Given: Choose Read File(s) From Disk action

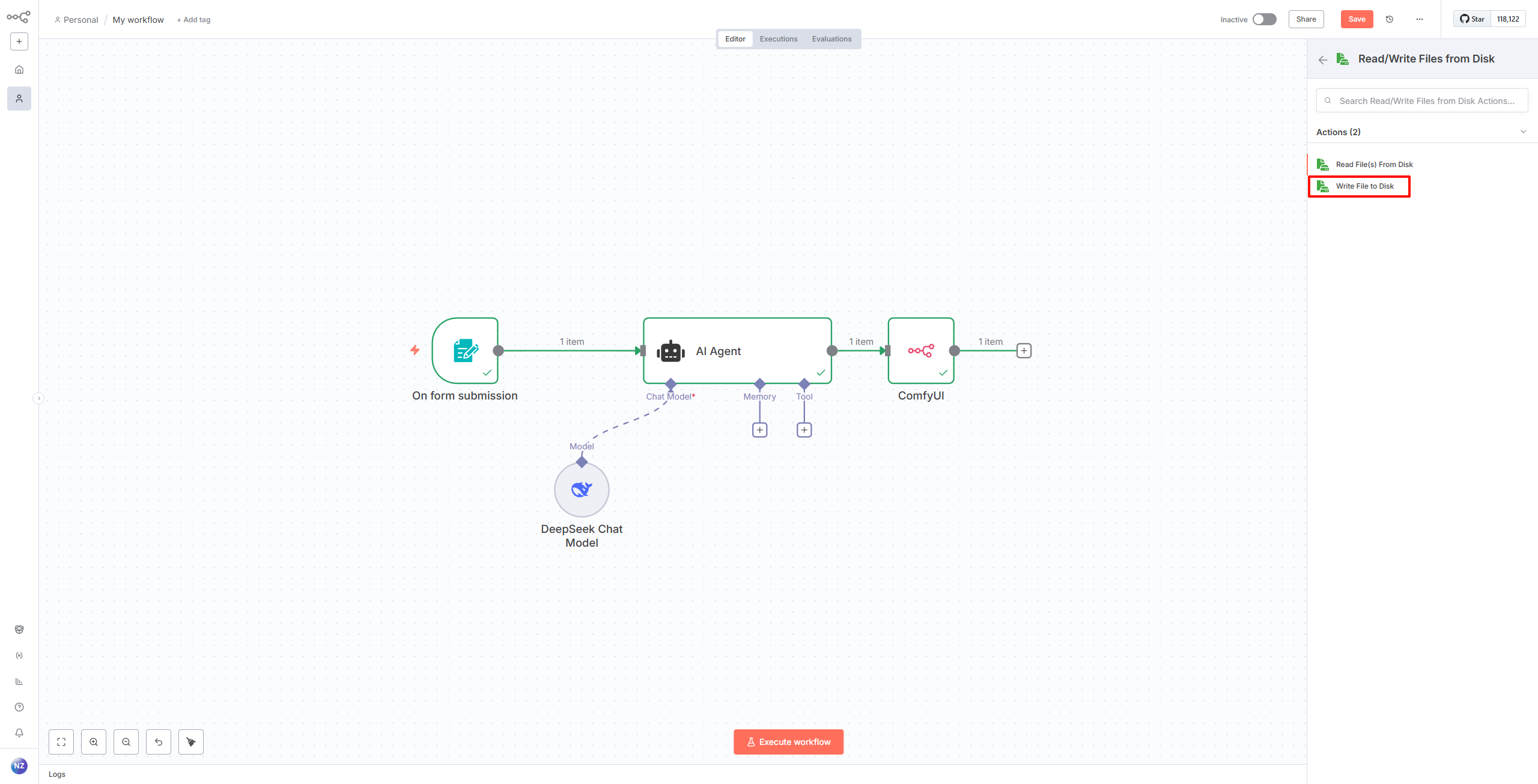Looking at the screenshot, I should pos(1421,165).
